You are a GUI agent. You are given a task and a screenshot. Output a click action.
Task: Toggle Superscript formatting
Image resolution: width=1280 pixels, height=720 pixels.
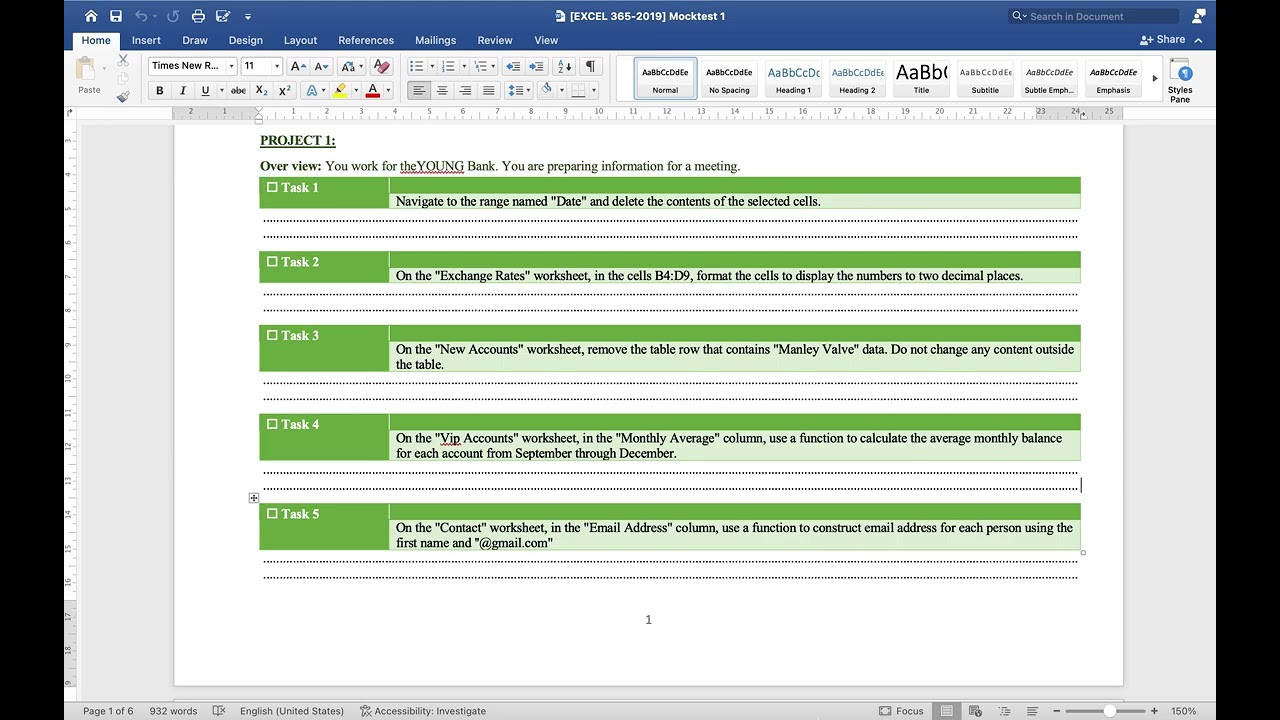point(284,90)
